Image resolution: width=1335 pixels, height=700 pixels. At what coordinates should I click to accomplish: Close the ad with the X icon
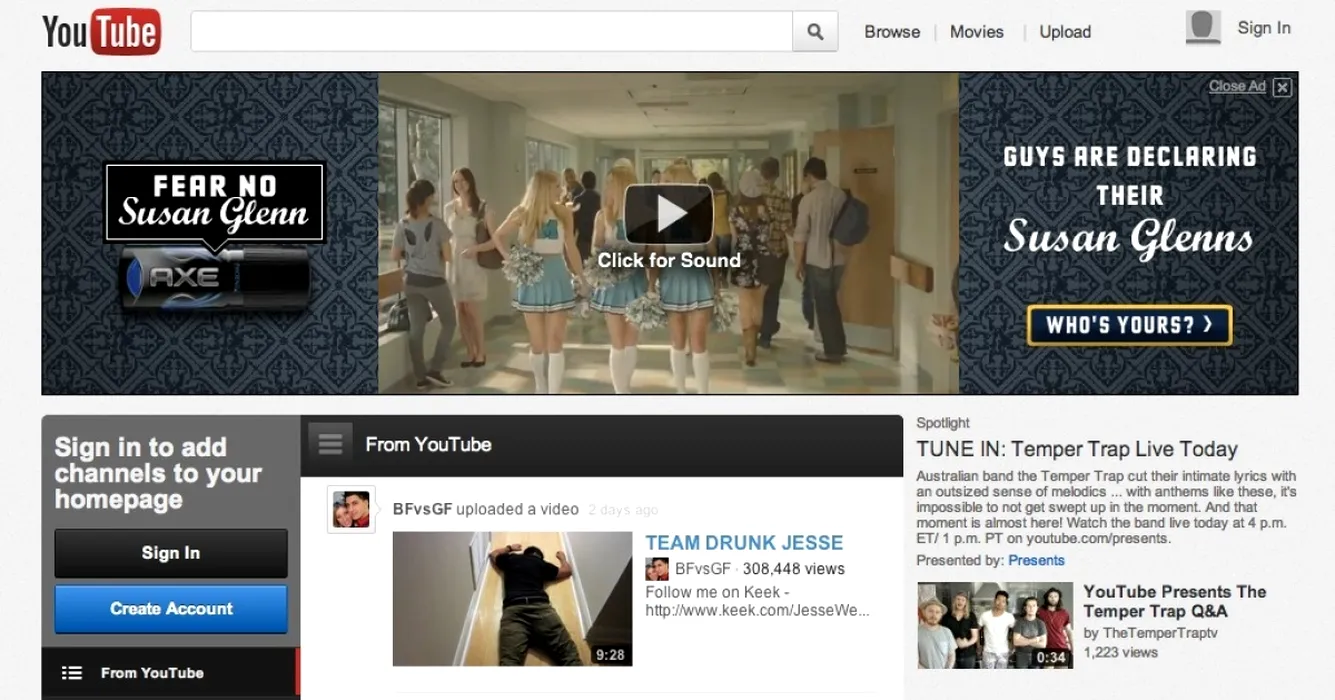1282,87
